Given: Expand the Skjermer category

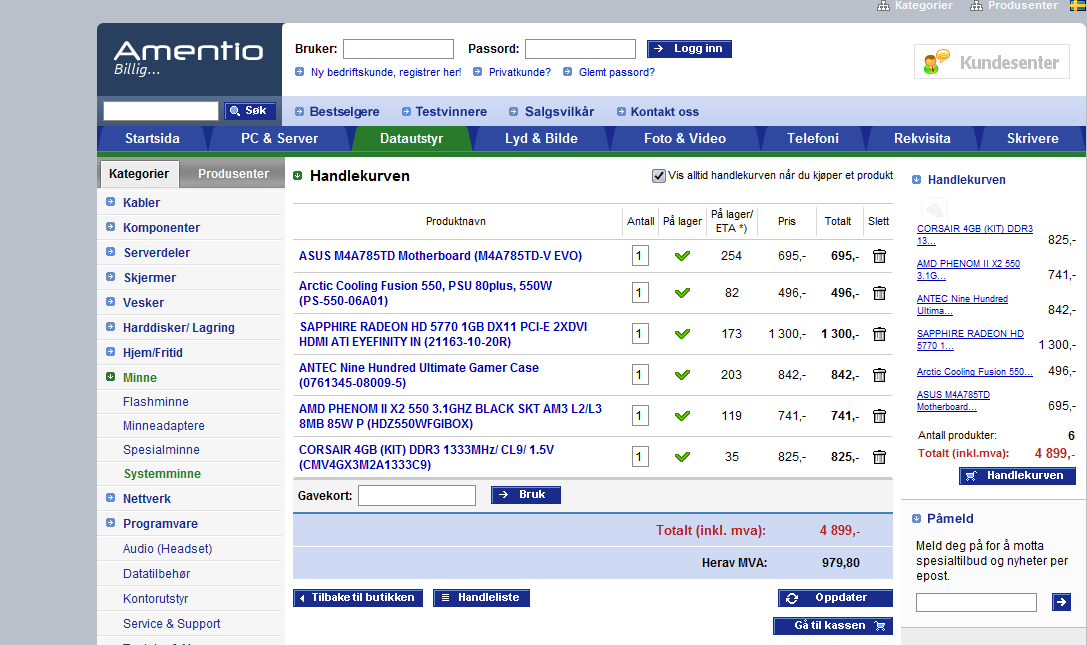Looking at the screenshot, I should click(110, 277).
